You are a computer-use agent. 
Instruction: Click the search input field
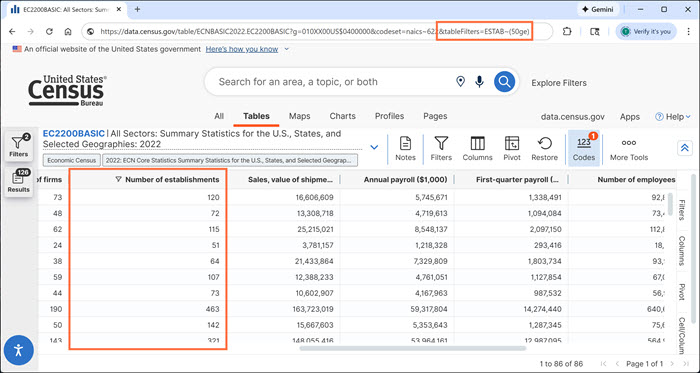click(x=335, y=82)
